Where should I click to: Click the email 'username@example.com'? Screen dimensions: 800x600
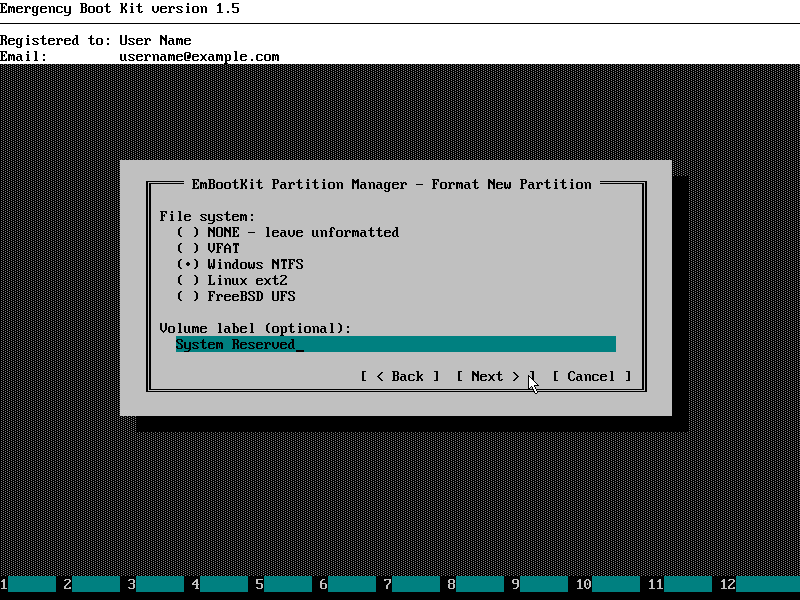pyautogui.click(x=199, y=57)
